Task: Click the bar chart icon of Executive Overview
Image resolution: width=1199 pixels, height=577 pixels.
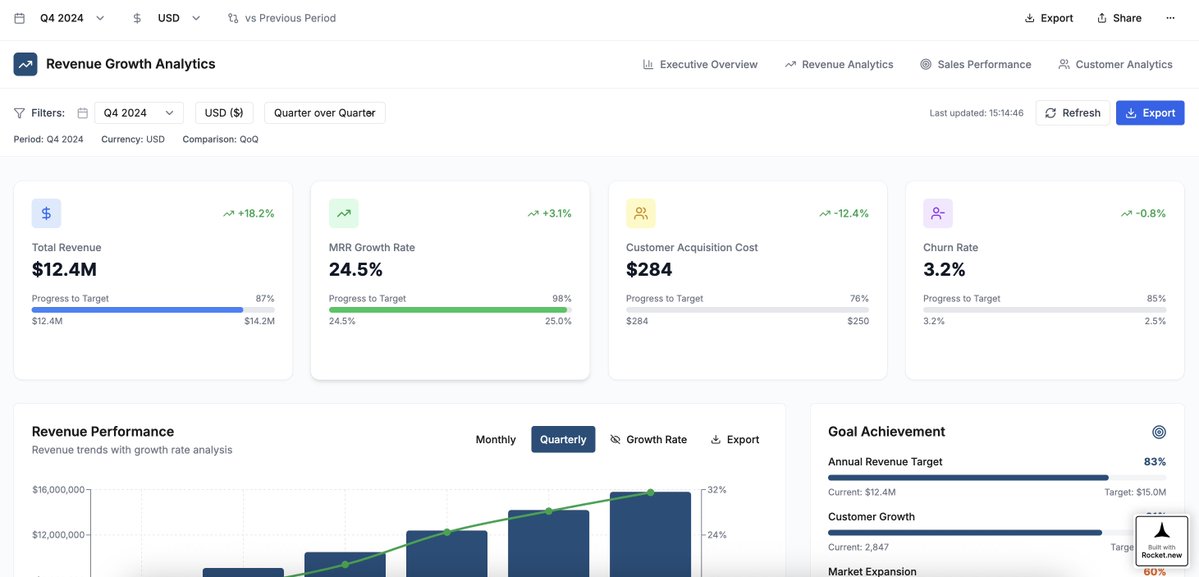Action: pyautogui.click(x=648, y=64)
